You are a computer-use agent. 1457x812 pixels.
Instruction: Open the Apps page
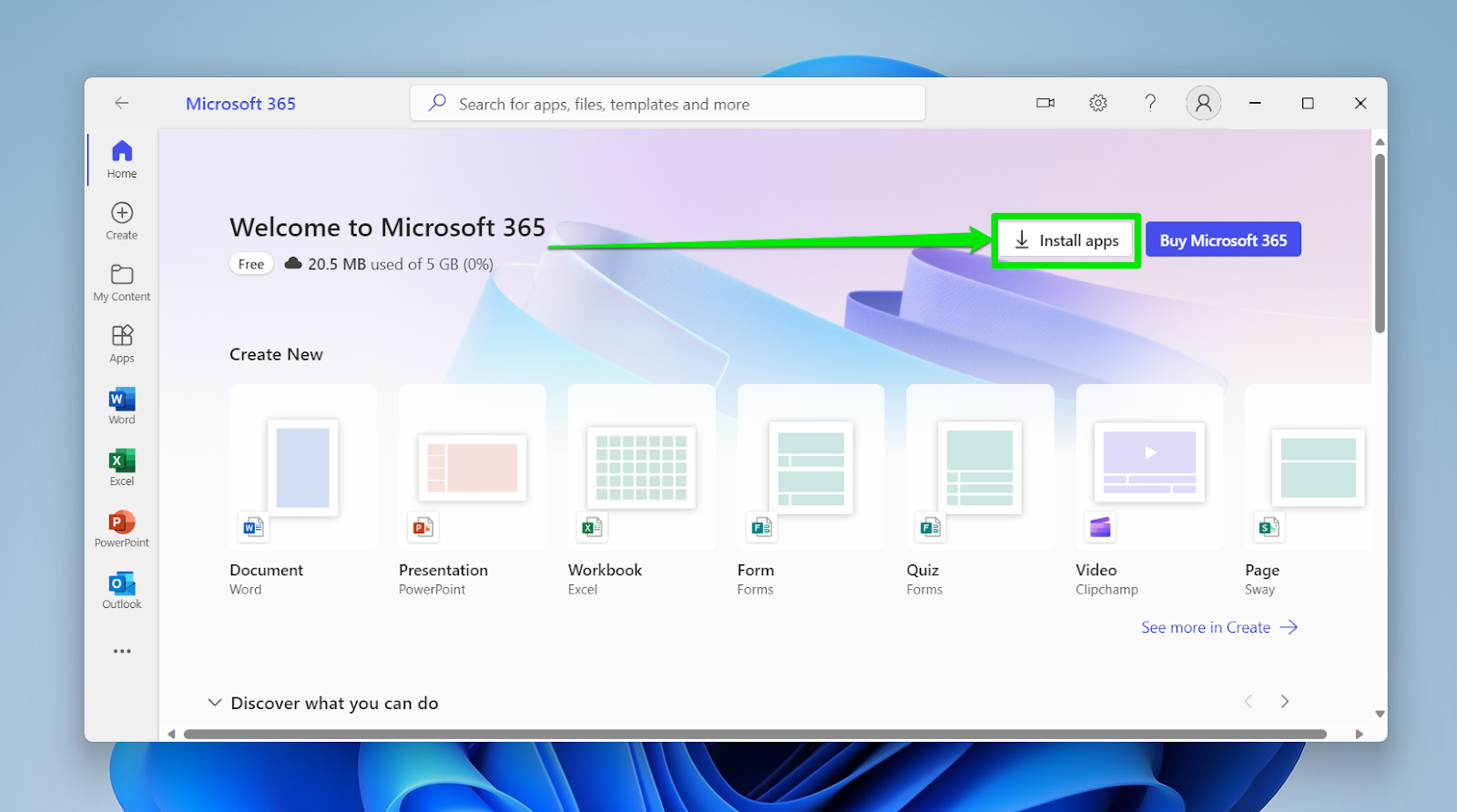(122, 345)
